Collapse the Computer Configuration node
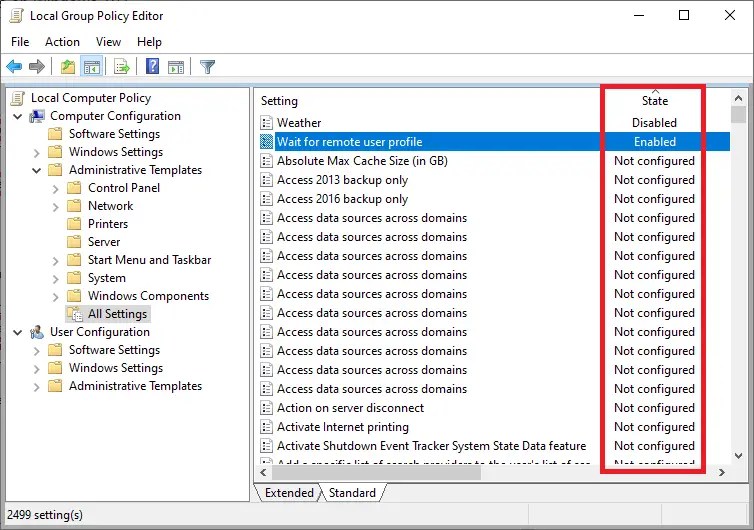 coord(18,116)
